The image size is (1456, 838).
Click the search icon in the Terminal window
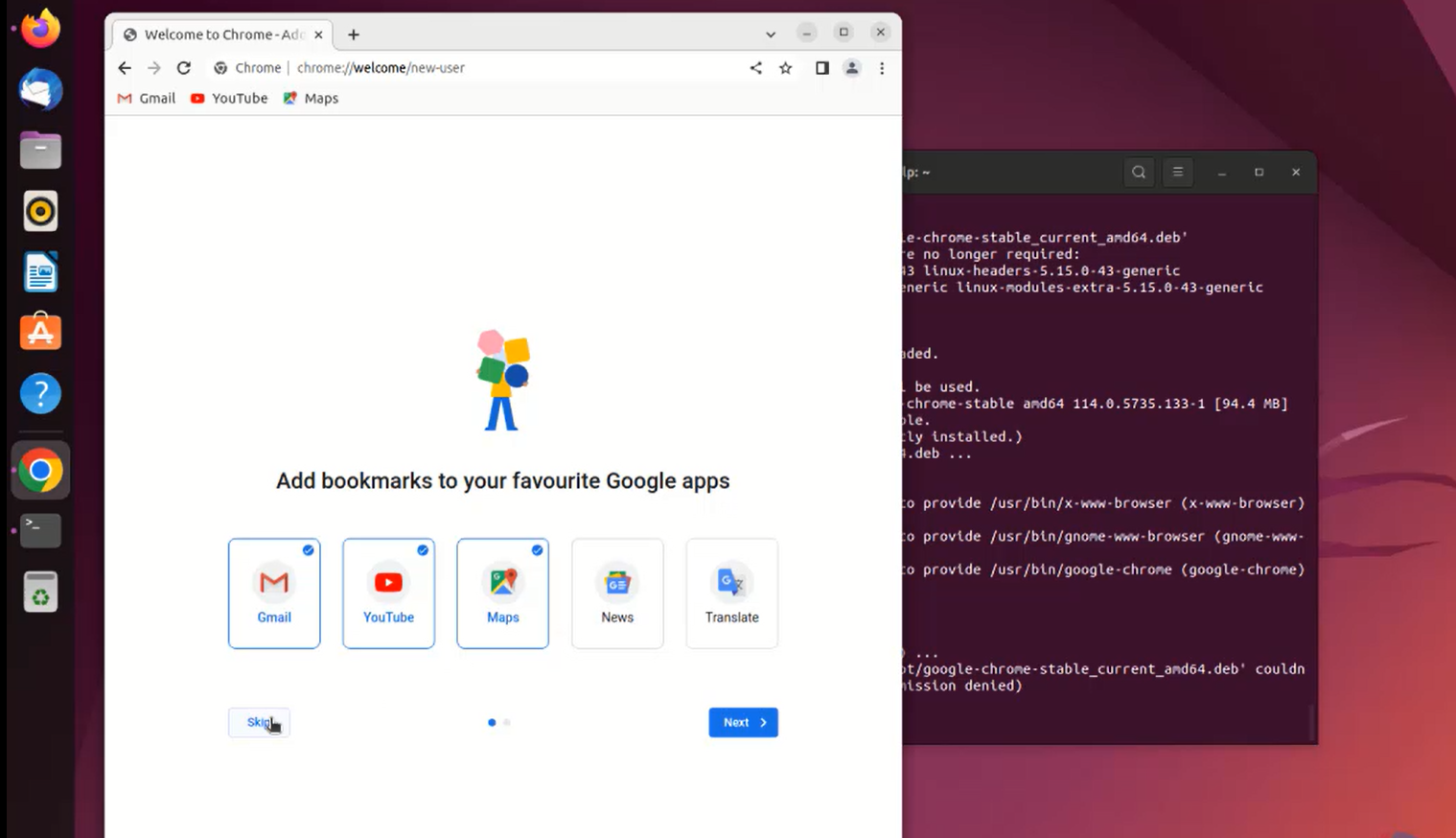[x=1139, y=173]
